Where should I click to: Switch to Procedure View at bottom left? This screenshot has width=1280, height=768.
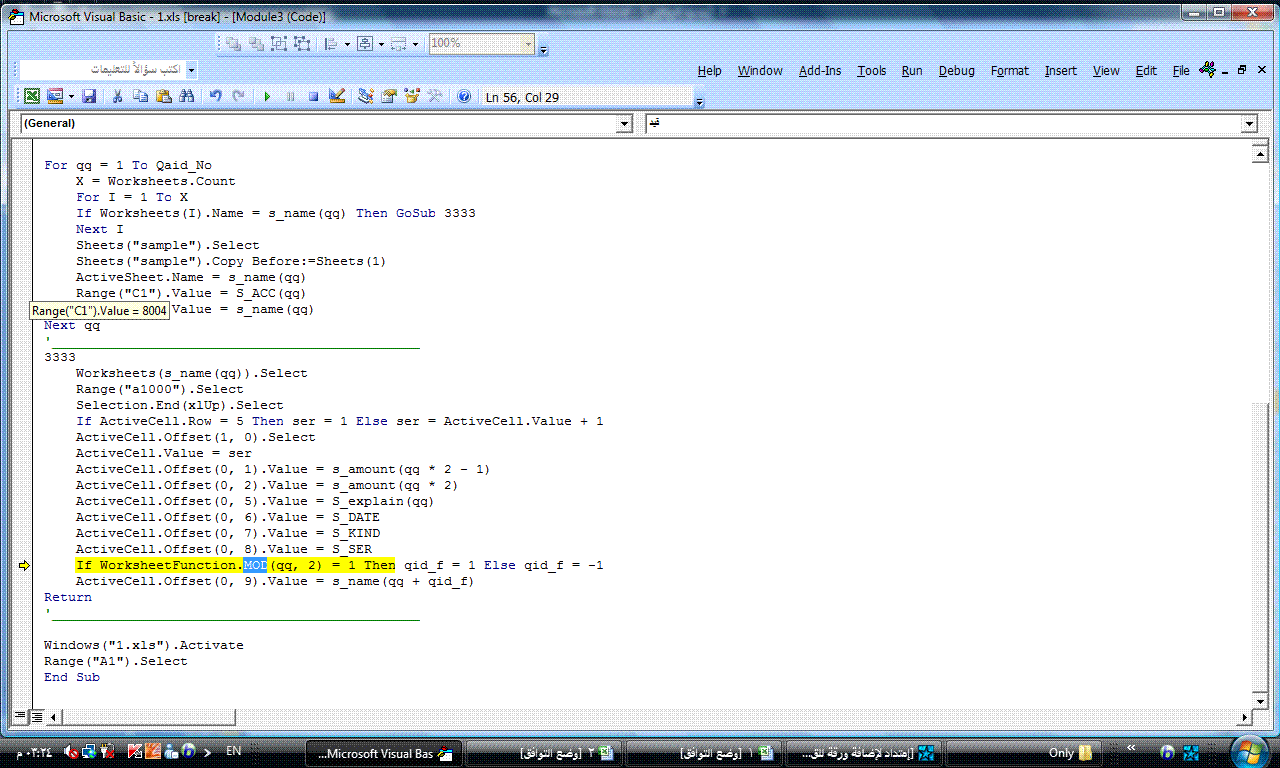[20, 716]
